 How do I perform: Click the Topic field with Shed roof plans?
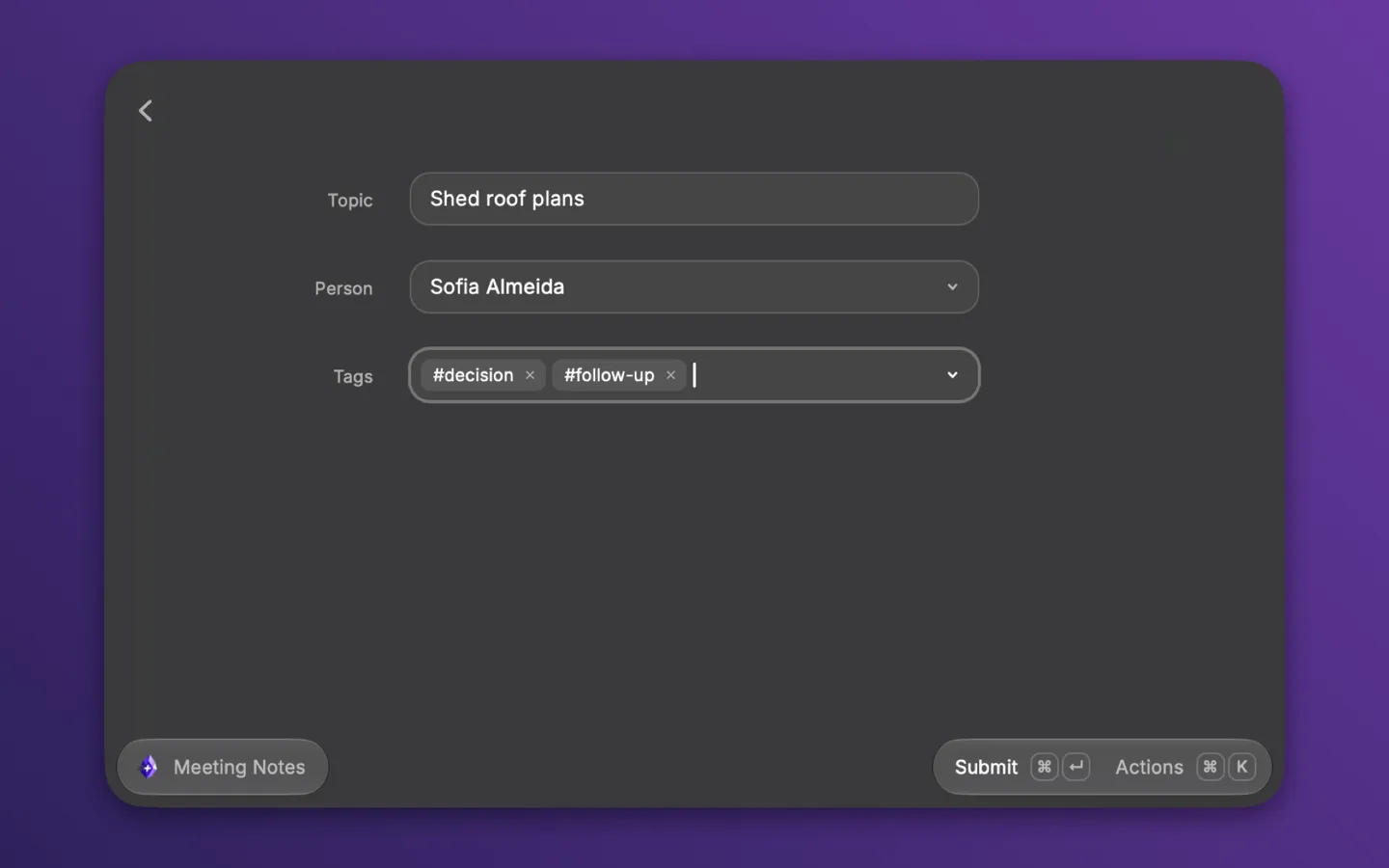pyautogui.click(x=694, y=199)
